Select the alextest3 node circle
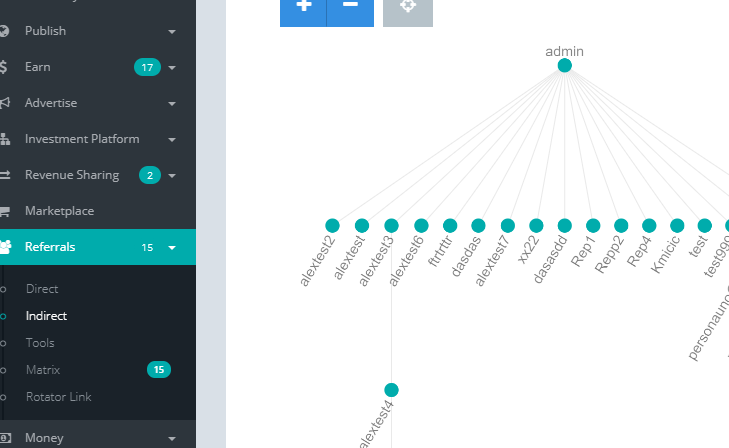729x448 pixels. point(391,226)
